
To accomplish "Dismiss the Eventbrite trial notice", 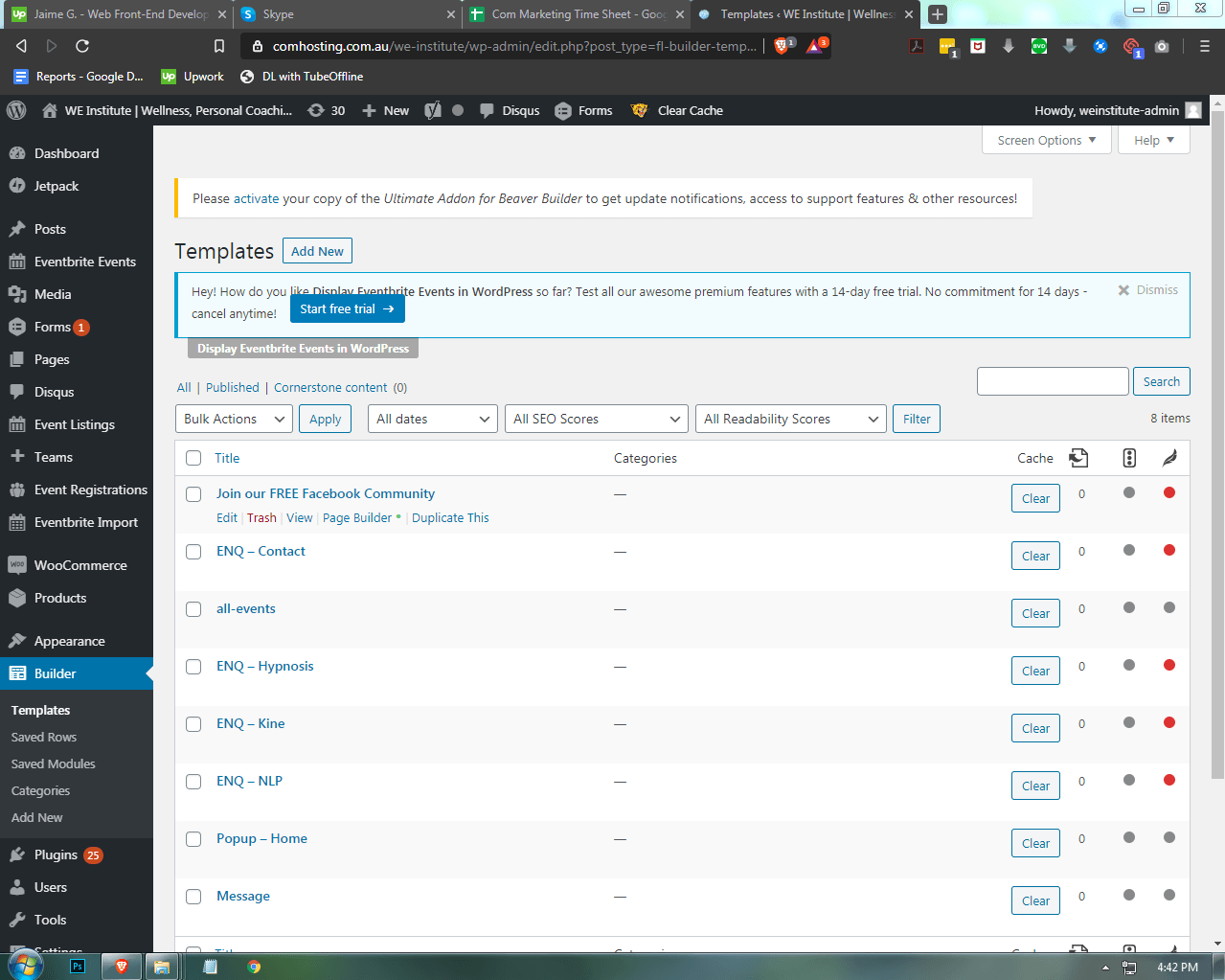I will tap(1147, 289).
